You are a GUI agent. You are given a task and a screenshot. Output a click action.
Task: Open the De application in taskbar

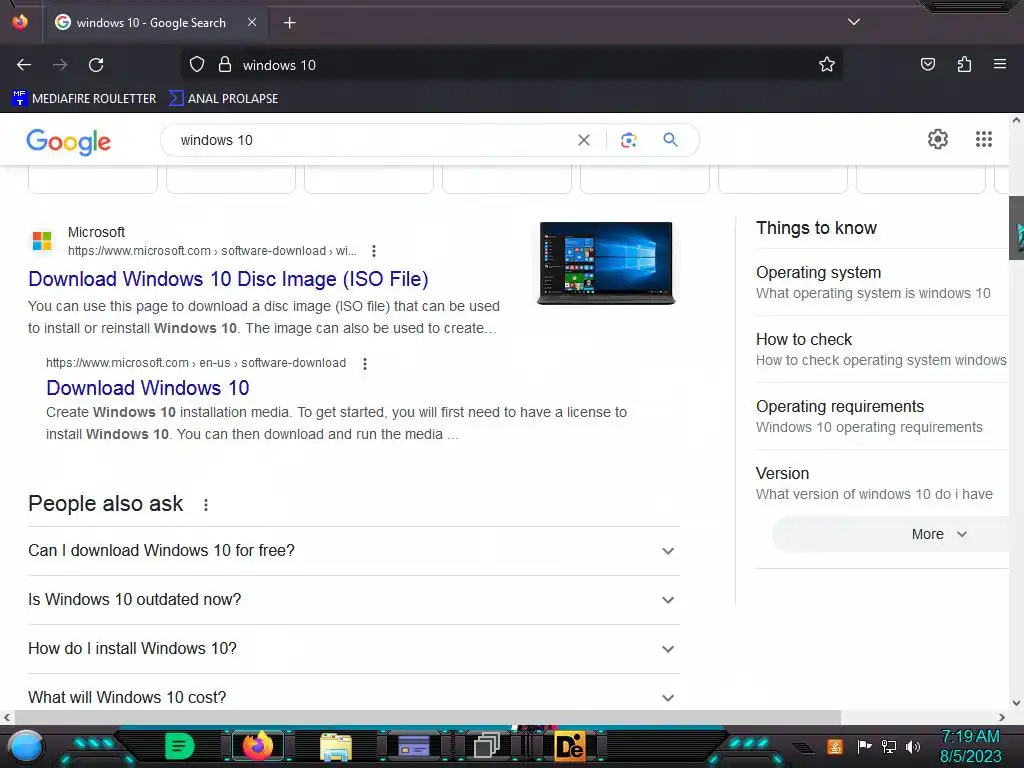click(569, 746)
